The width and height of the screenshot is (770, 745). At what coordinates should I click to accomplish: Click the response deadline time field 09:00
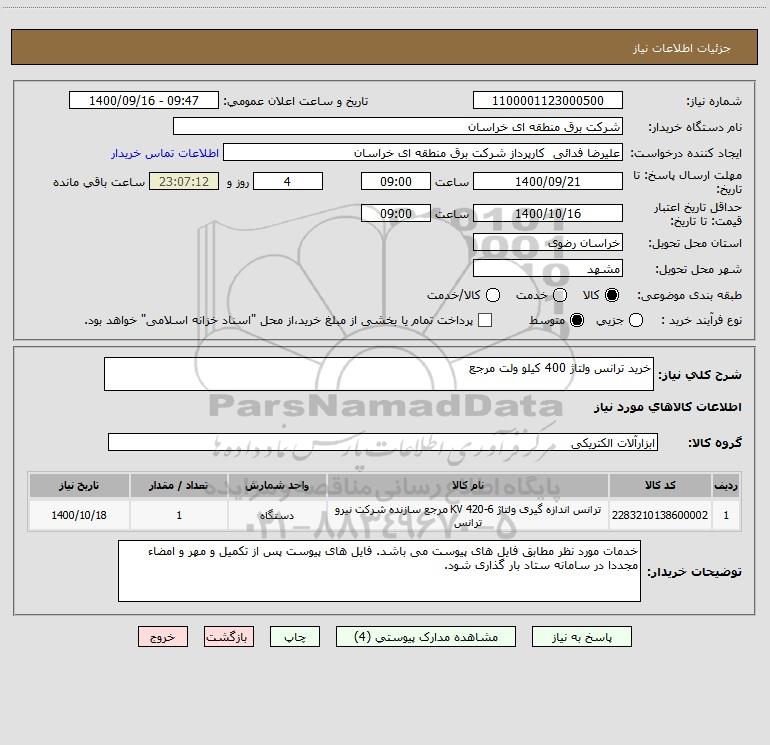point(396,181)
